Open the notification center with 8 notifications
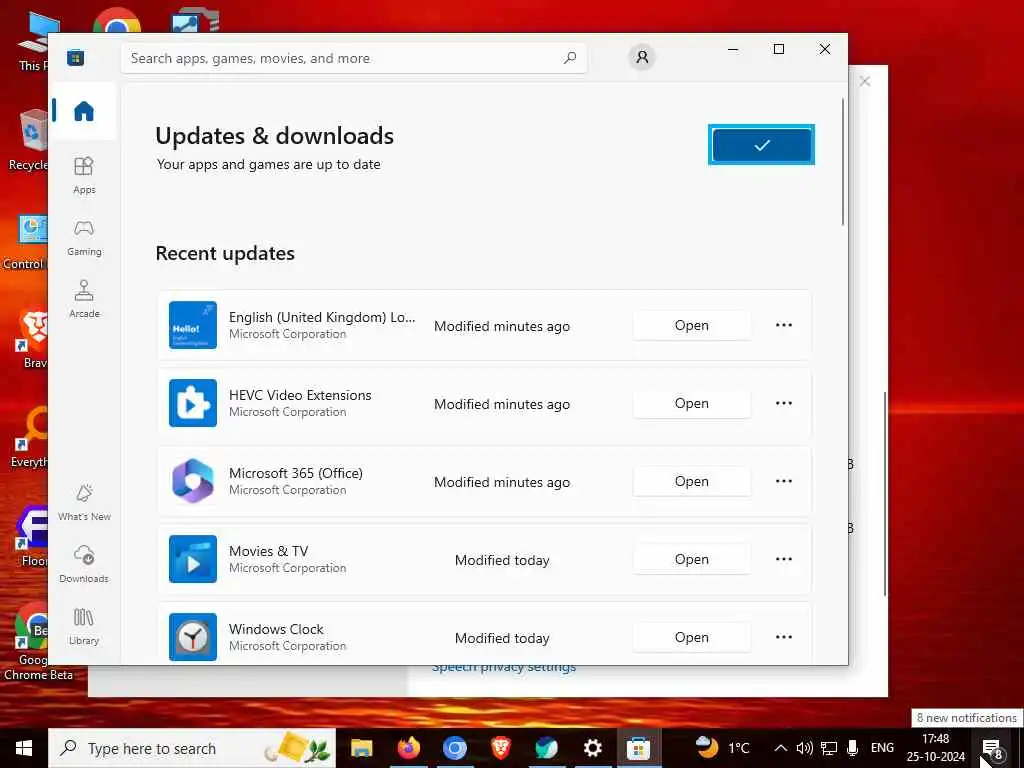1024x768 pixels. click(992, 748)
